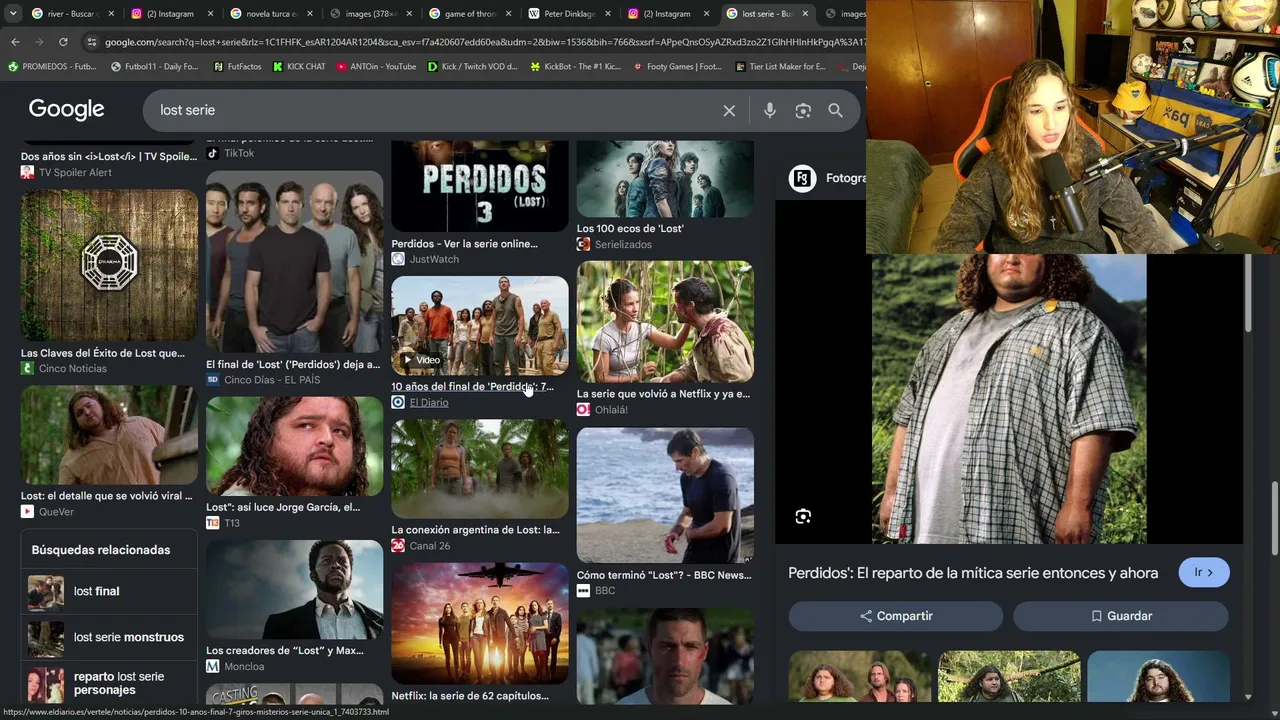Open the Moncloa source link
The image size is (1280, 720).
pyautogui.click(x=235, y=666)
